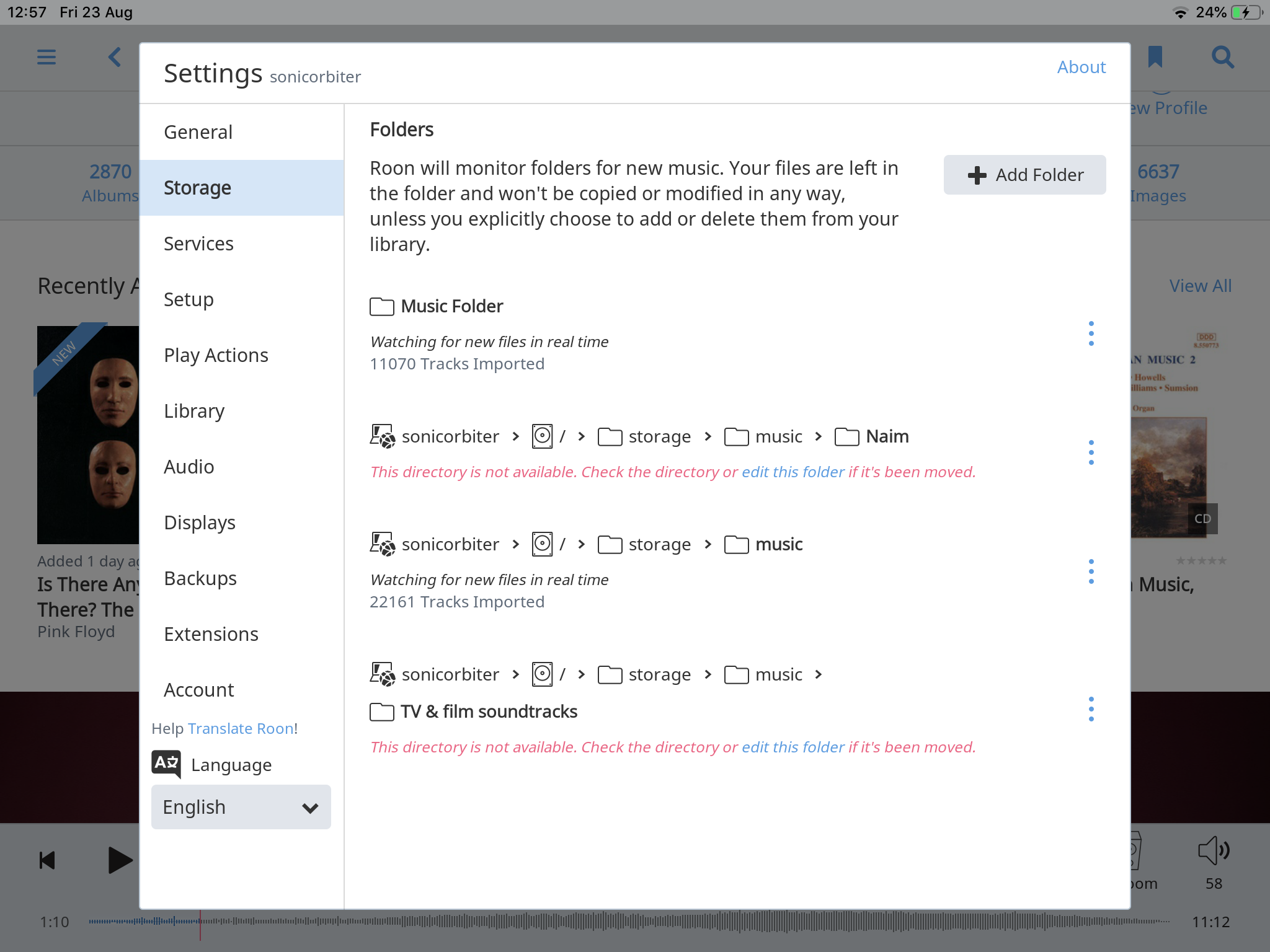Open three-dot menu for storage music folder
This screenshot has height=952, width=1270.
pos(1091,571)
